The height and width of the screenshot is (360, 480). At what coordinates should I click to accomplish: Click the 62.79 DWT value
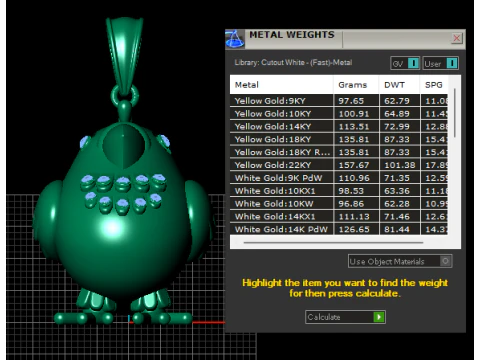397,101
